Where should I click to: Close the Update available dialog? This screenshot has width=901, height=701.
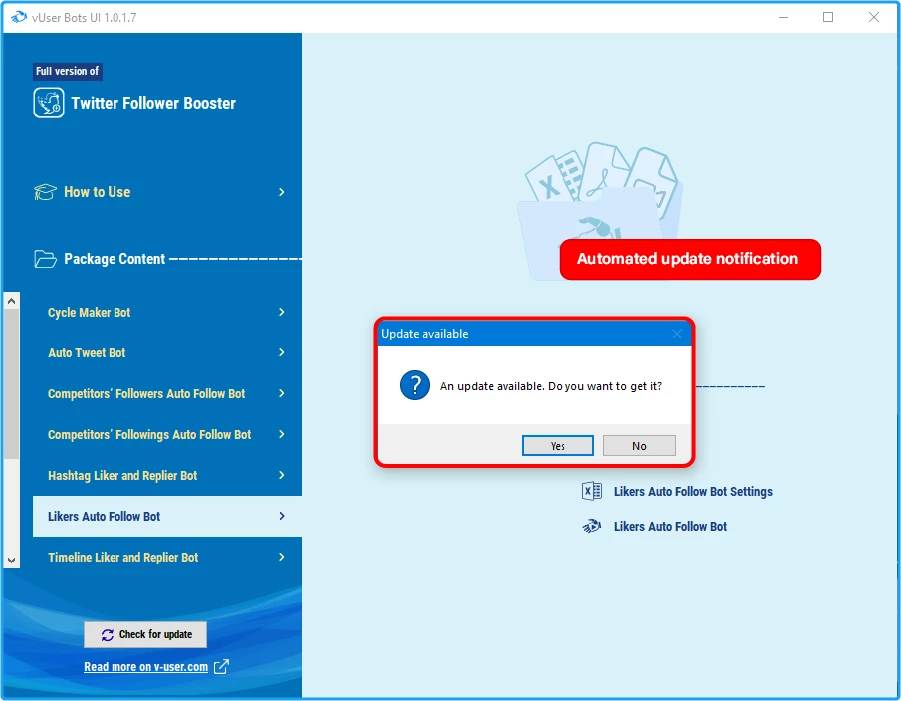pos(677,334)
